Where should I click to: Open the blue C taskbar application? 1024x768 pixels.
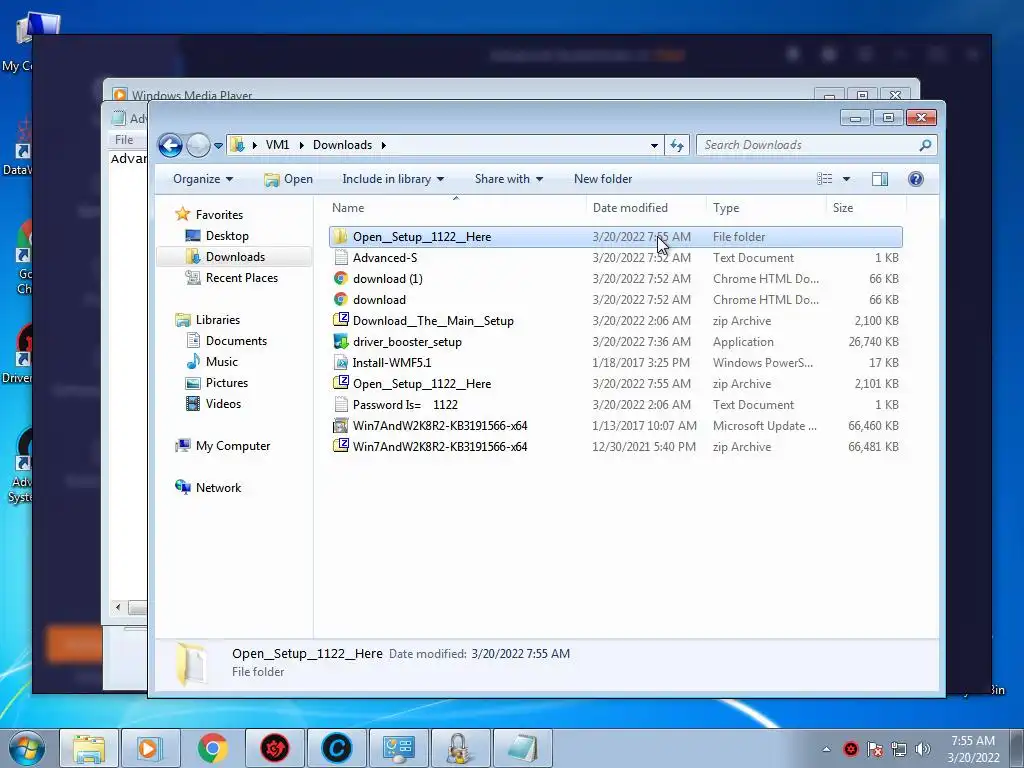336,748
